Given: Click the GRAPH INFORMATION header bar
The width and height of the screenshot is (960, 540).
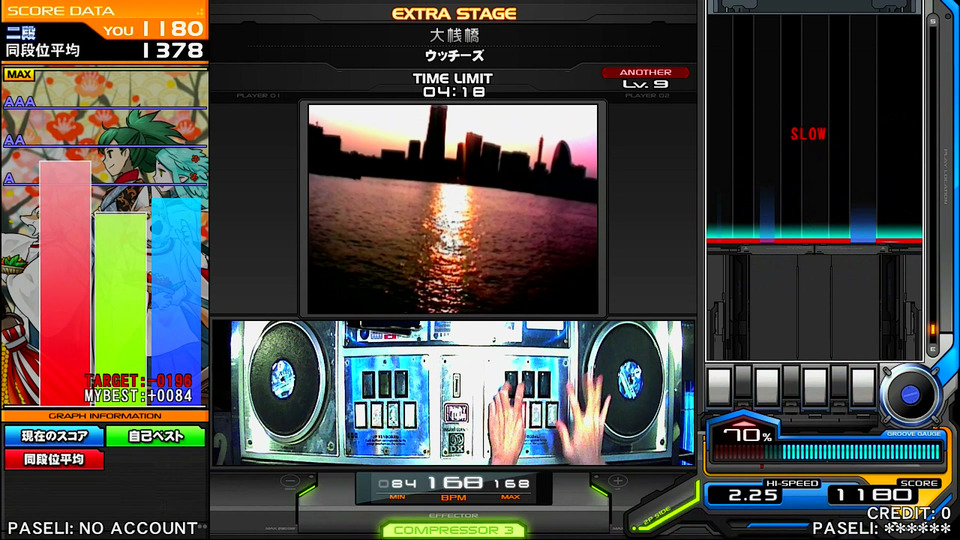Looking at the screenshot, I should point(105,416).
